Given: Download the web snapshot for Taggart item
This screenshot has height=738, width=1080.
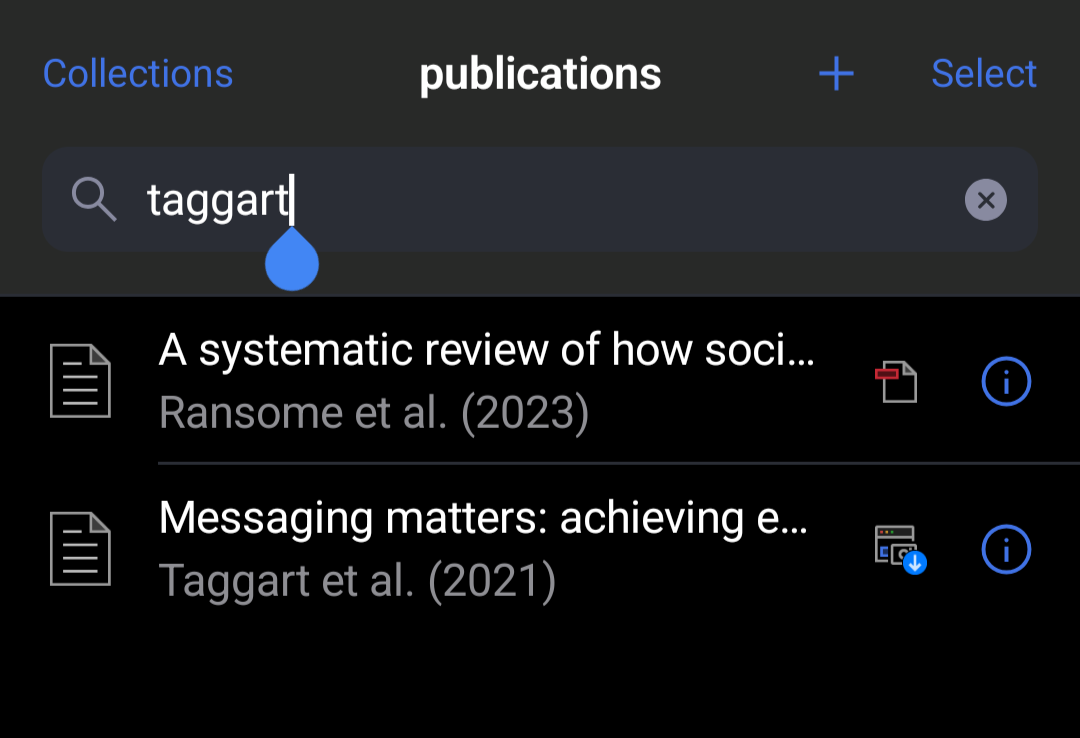Looking at the screenshot, I should [x=900, y=549].
